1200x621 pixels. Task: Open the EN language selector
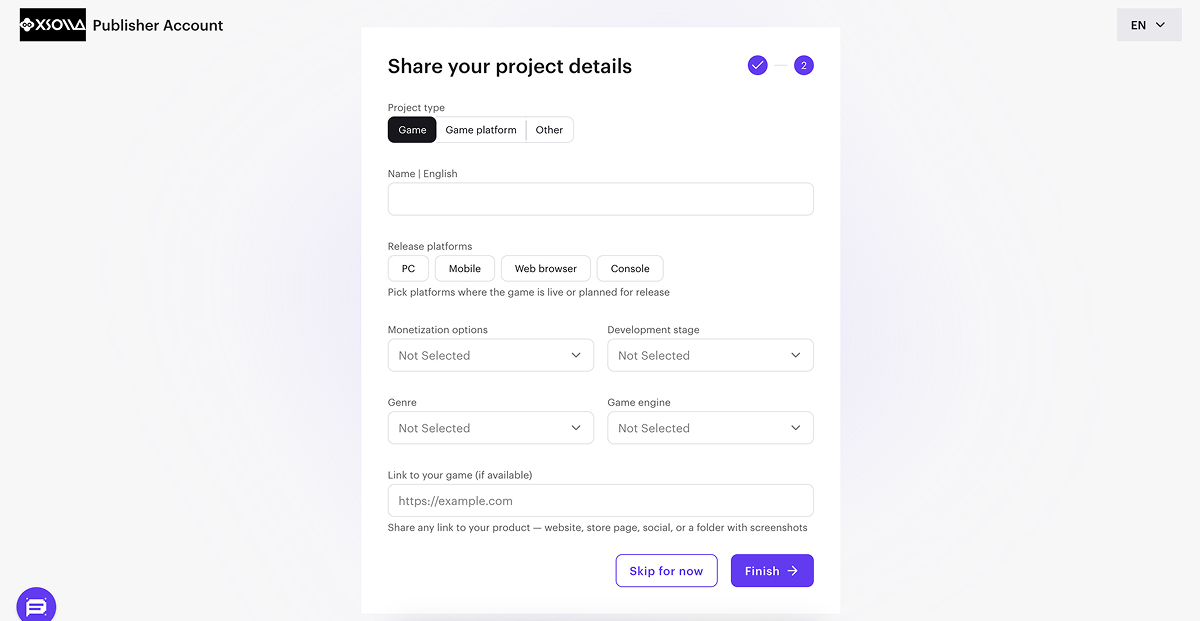point(1148,25)
